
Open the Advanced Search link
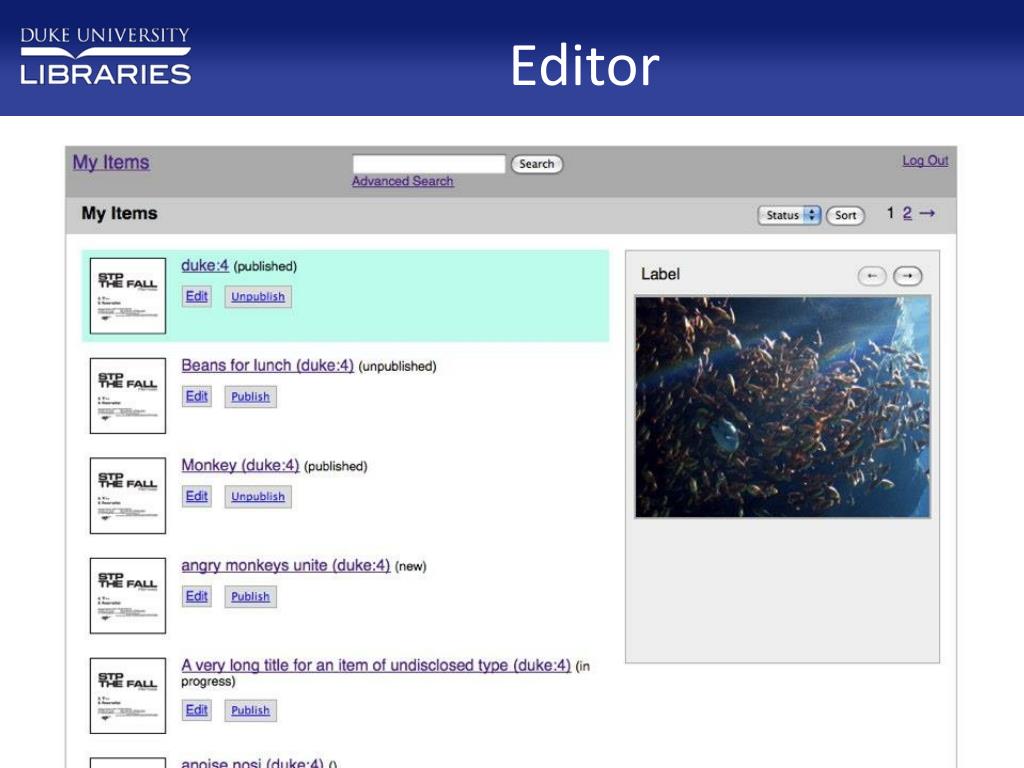[402, 181]
